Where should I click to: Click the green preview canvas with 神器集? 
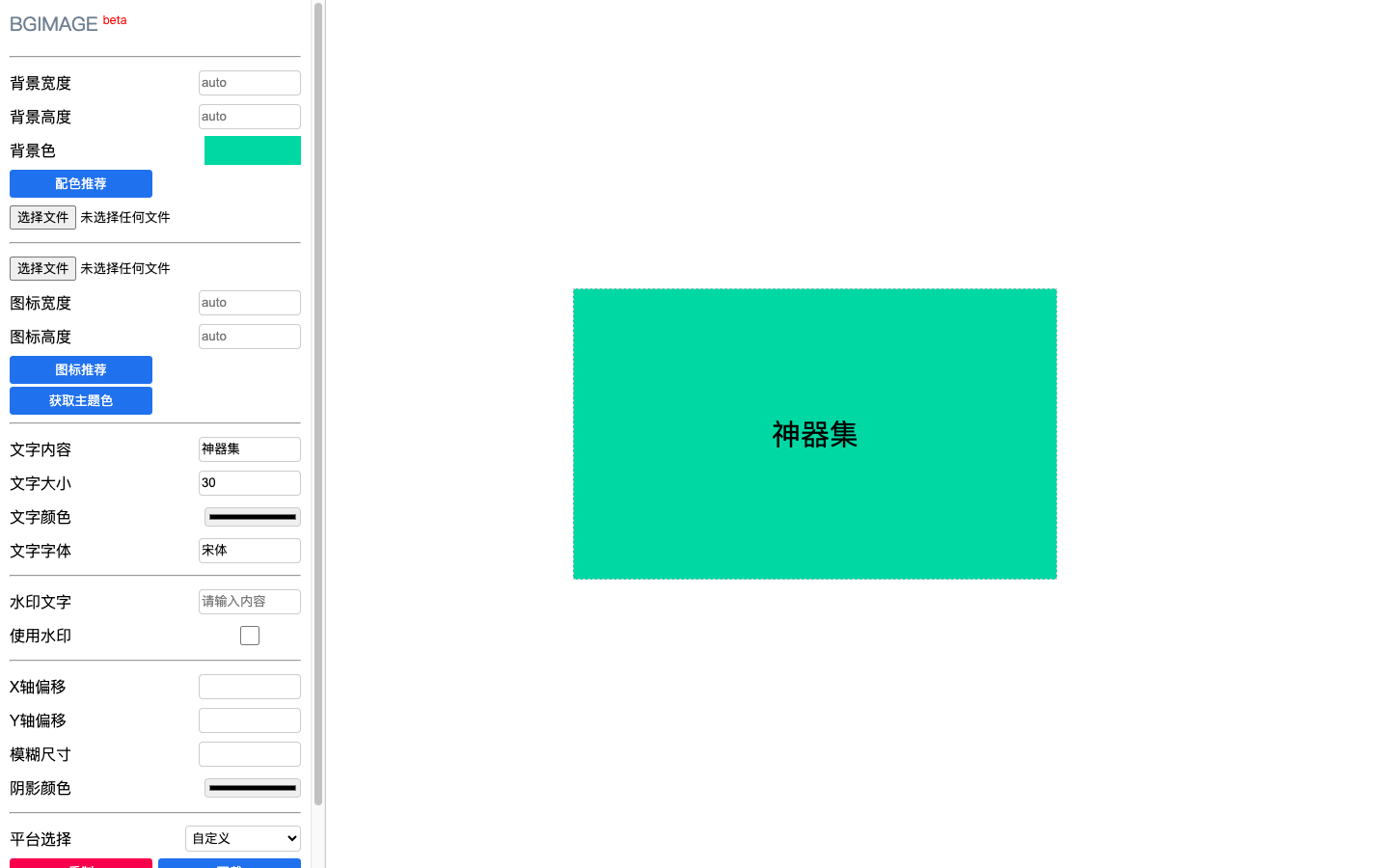[x=814, y=434]
